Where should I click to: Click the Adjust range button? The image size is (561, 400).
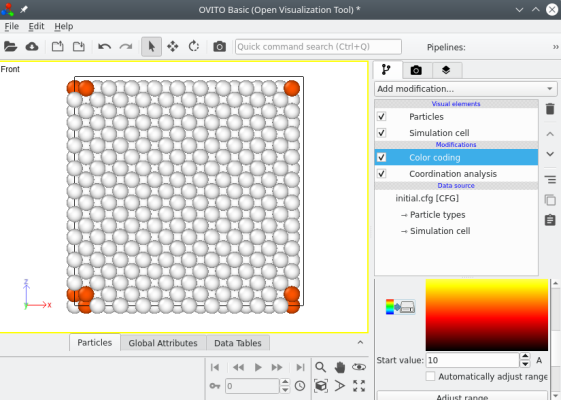point(462,396)
